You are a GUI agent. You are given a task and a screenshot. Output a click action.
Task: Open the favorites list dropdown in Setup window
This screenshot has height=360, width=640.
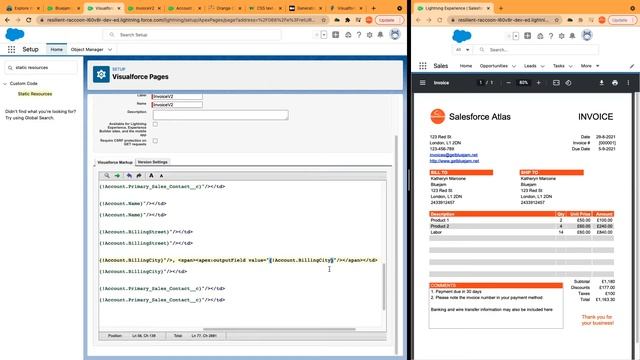[x=324, y=35]
